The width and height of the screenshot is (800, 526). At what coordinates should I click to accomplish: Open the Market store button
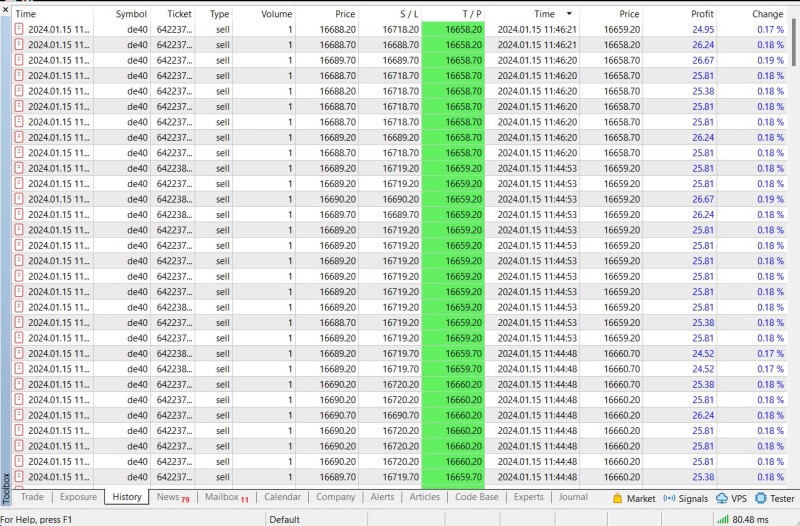coord(633,498)
